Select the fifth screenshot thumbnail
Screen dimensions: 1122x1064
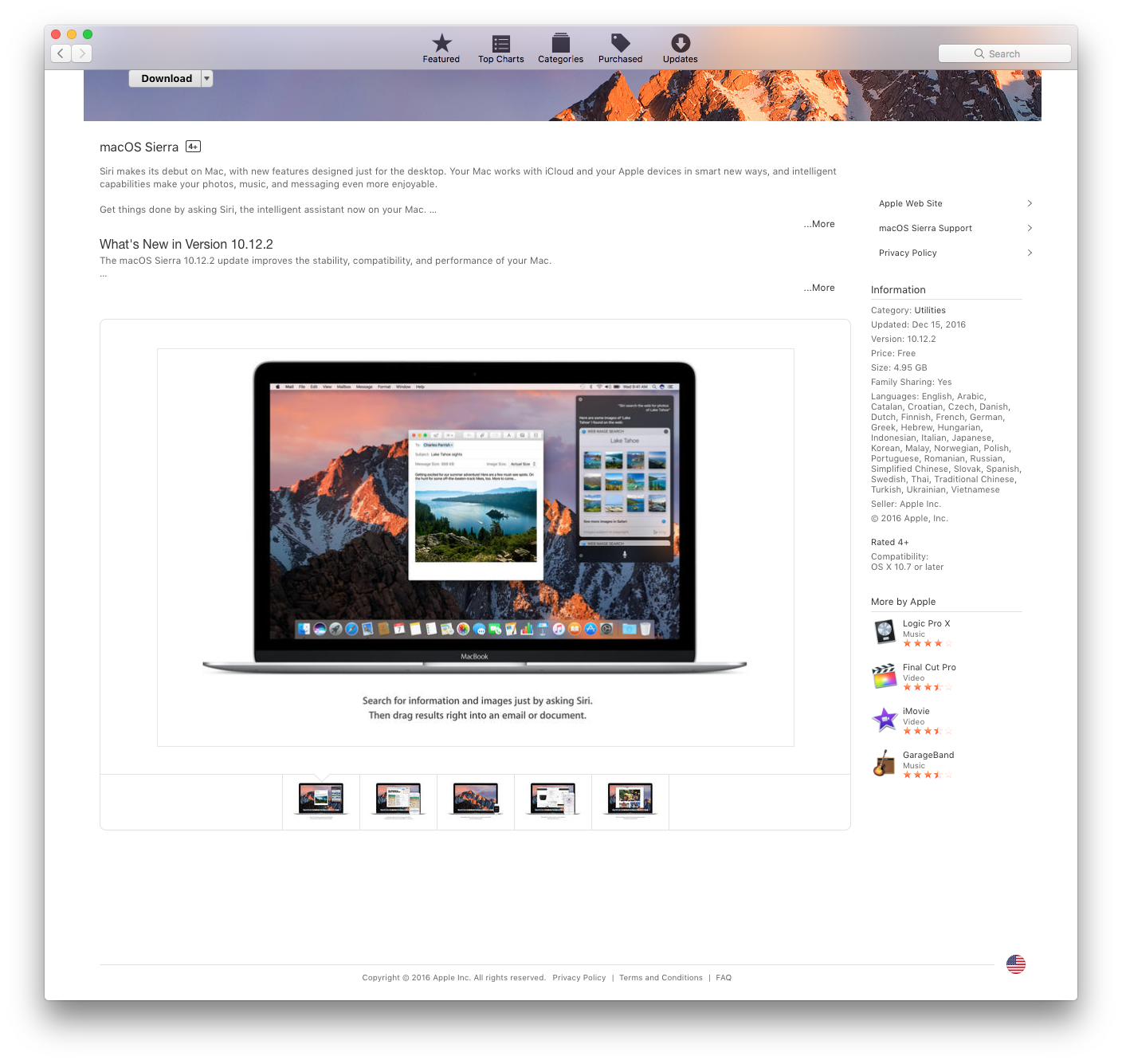tap(630, 801)
